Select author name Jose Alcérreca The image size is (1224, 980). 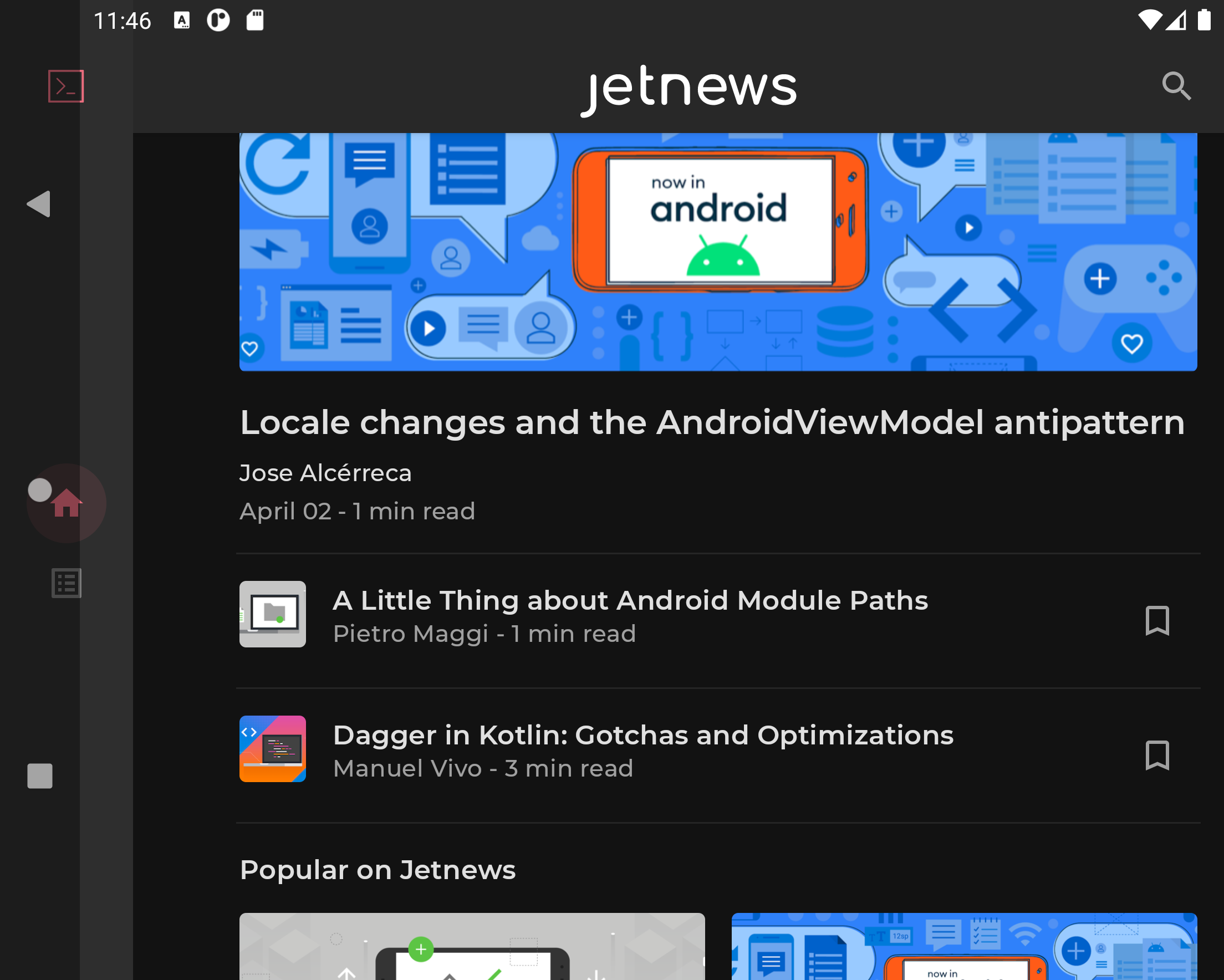click(325, 472)
